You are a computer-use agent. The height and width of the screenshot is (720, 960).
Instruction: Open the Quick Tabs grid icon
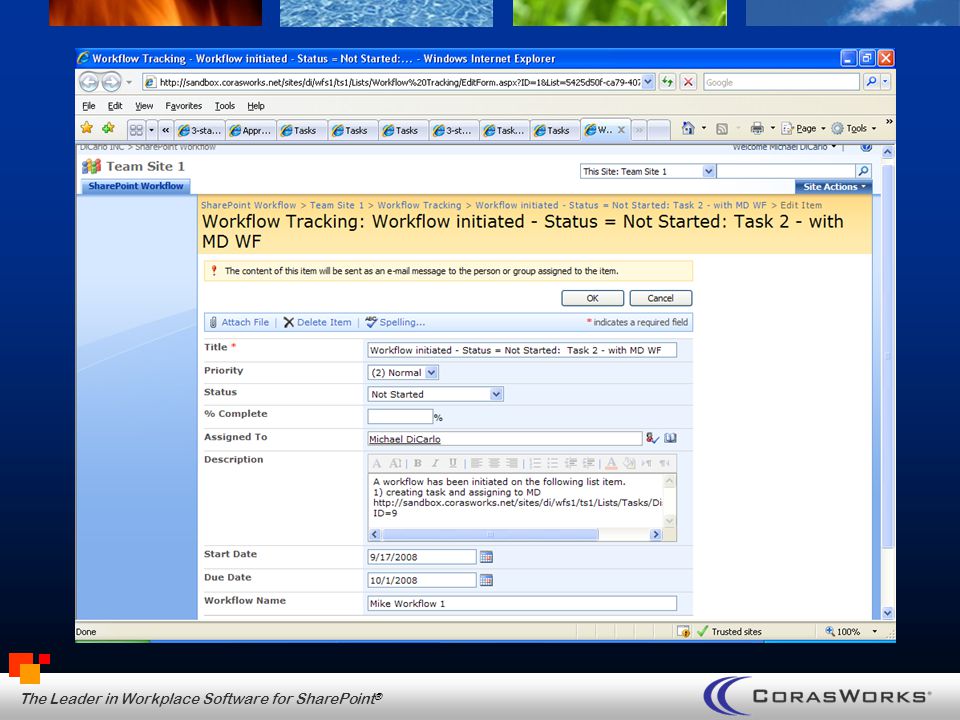(136, 130)
